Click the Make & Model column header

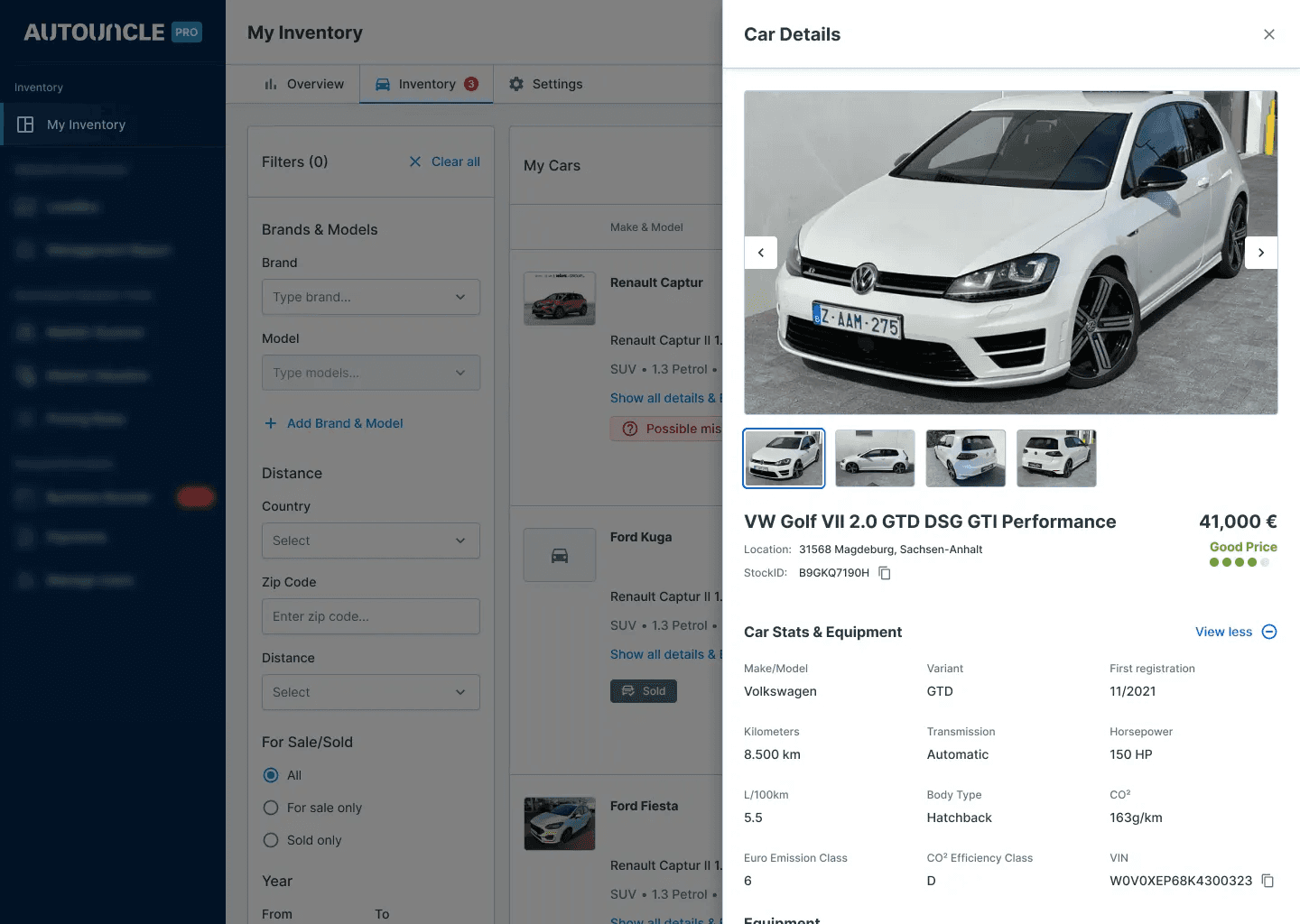[646, 227]
